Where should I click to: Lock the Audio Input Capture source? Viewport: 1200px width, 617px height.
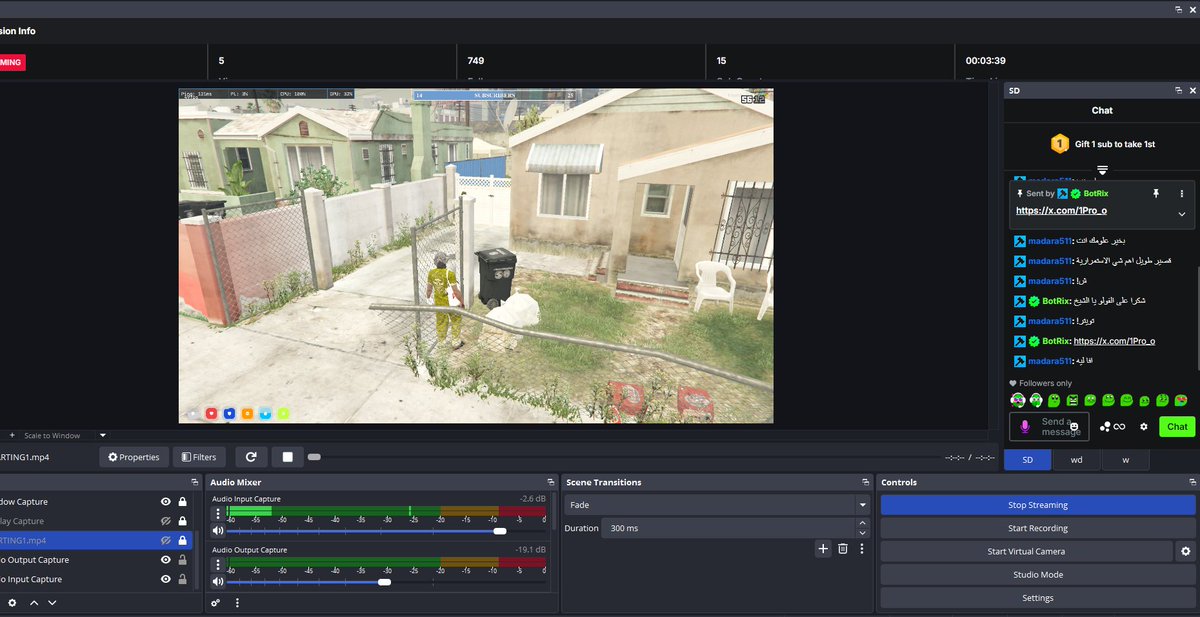point(182,579)
